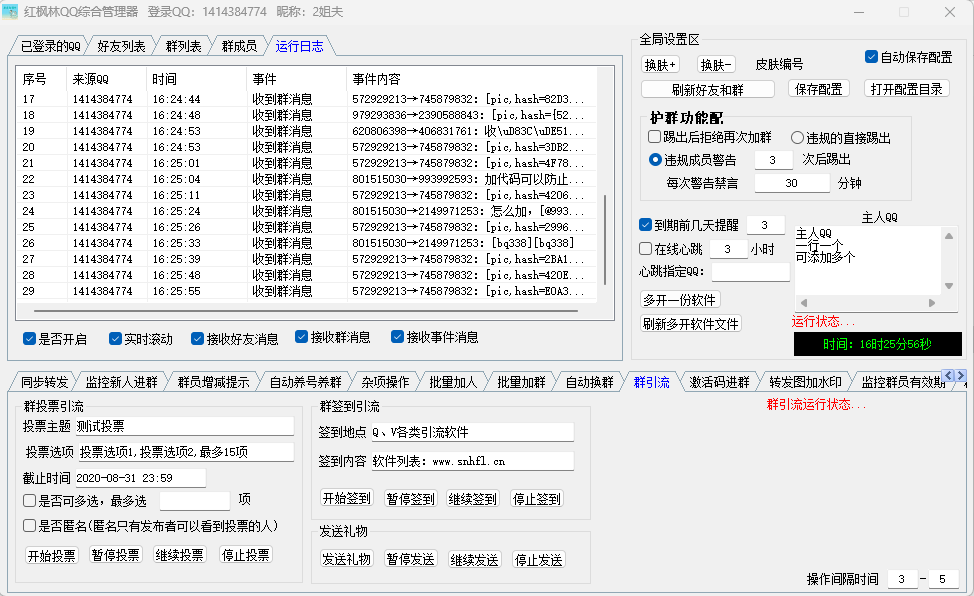Click the 换肤+ skin button
The width and height of the screenshot is (974, 596).
point(660,64)
